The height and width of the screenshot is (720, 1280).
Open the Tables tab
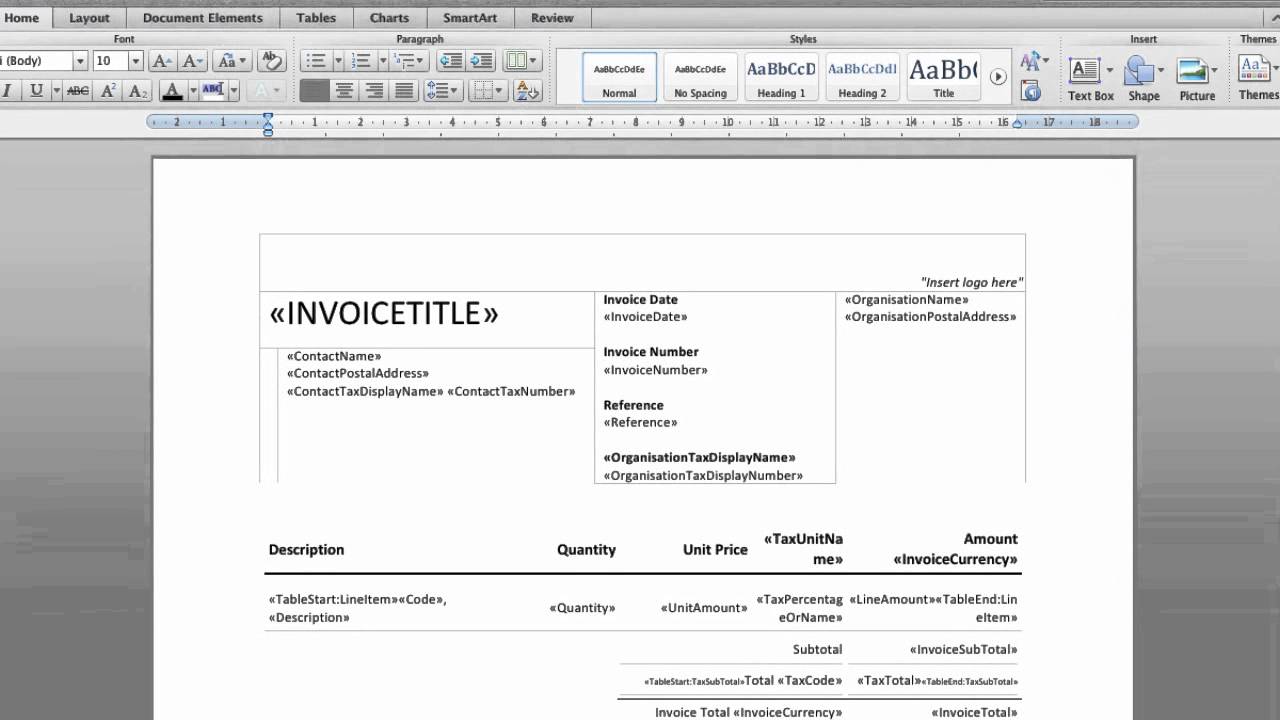pos(316,18)
